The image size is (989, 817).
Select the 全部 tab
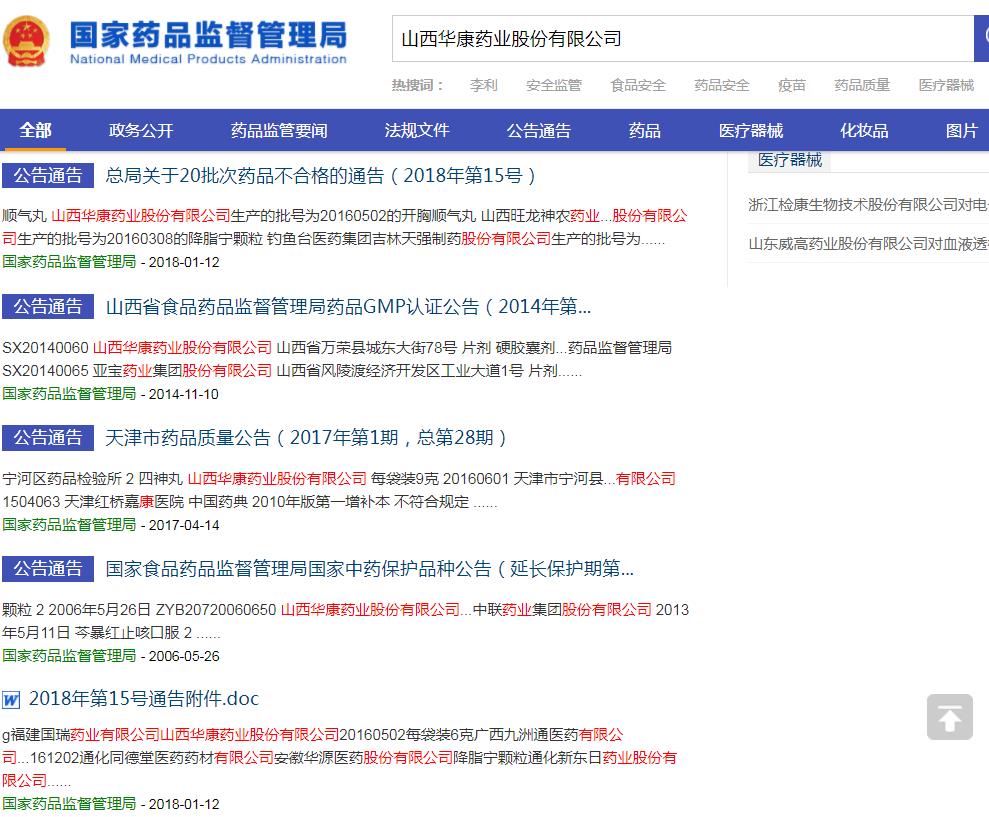(x=36, y=131)
